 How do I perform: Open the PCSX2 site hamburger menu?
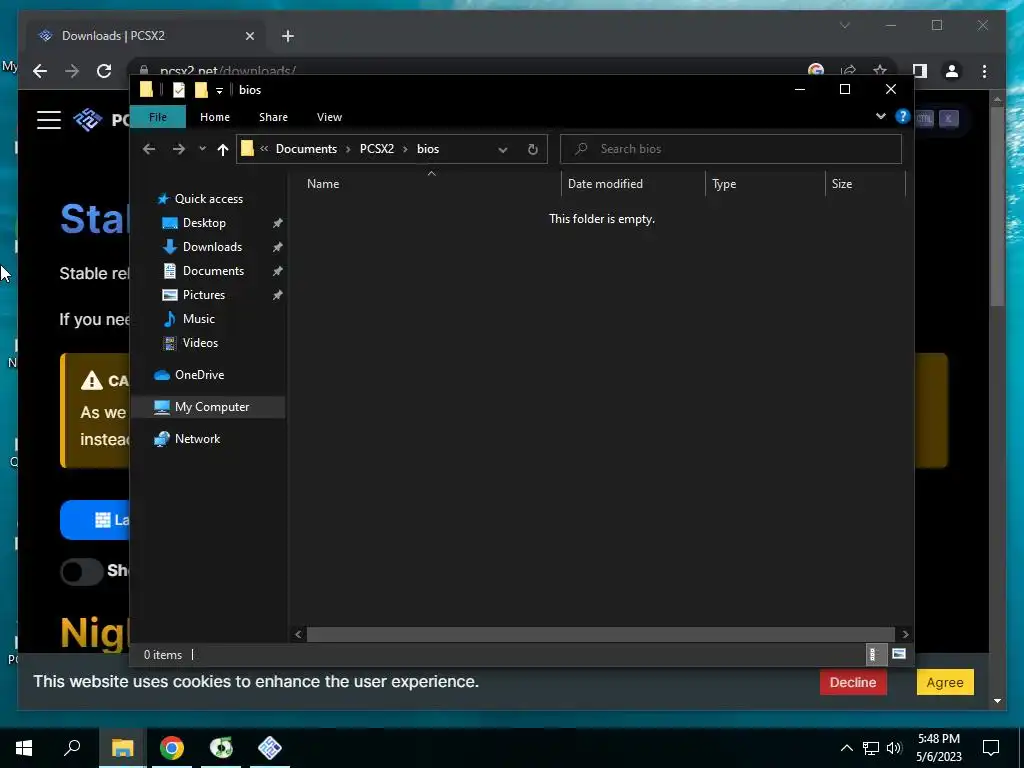point(49,120)
